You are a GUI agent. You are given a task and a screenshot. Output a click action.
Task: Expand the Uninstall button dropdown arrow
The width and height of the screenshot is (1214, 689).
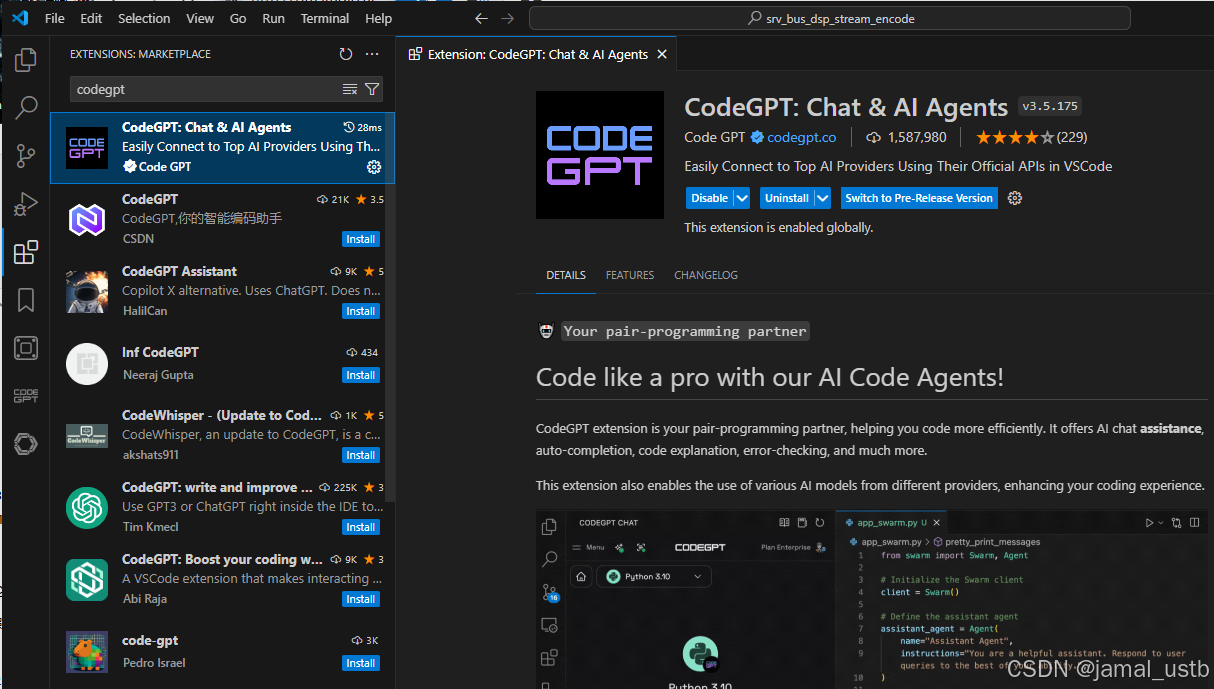(x=822, y=198)
